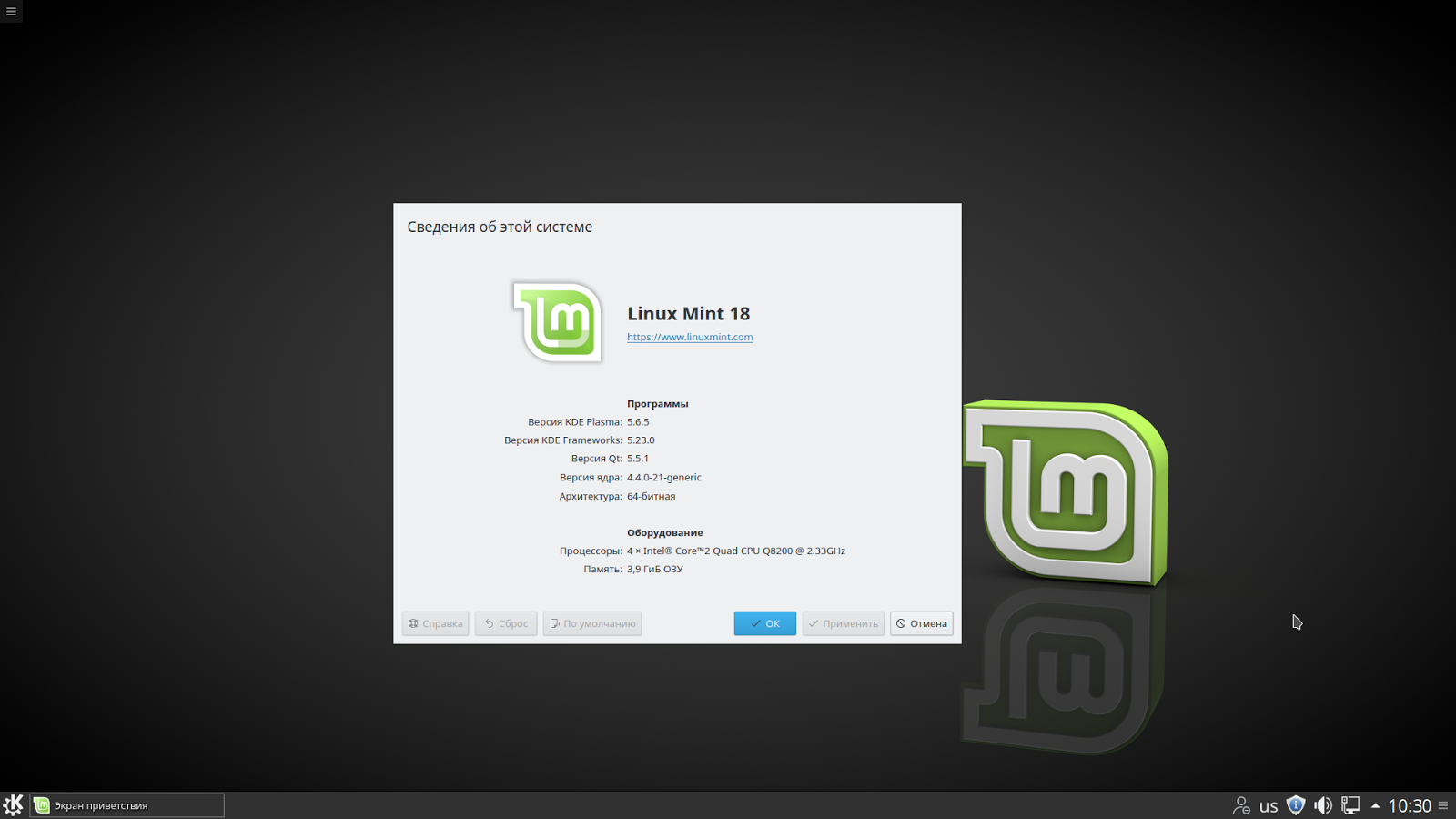The image size is (1456, 819).
Task: Open the linuxmint.com website link
Action: pyautogui.click(x=690, y=337)
